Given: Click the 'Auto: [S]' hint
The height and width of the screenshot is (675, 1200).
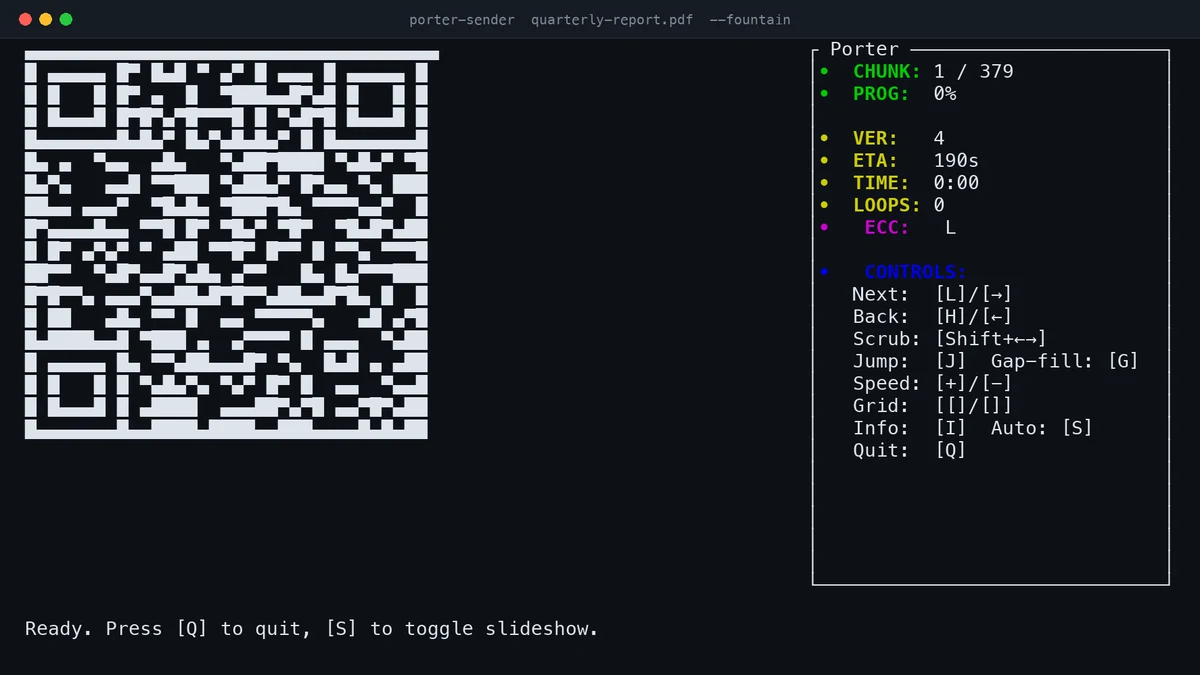Looking at the screenshot, I should point(1042,428).
